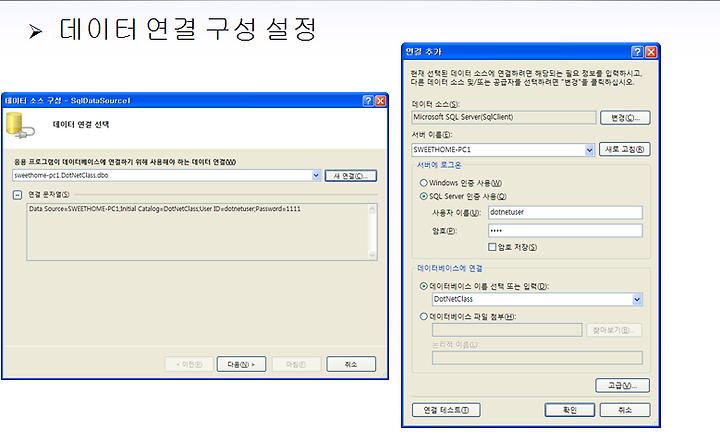Cancel the data source configuration dialog
The image size is (720, 441).
pyautogui.click(x=351, y=364)
